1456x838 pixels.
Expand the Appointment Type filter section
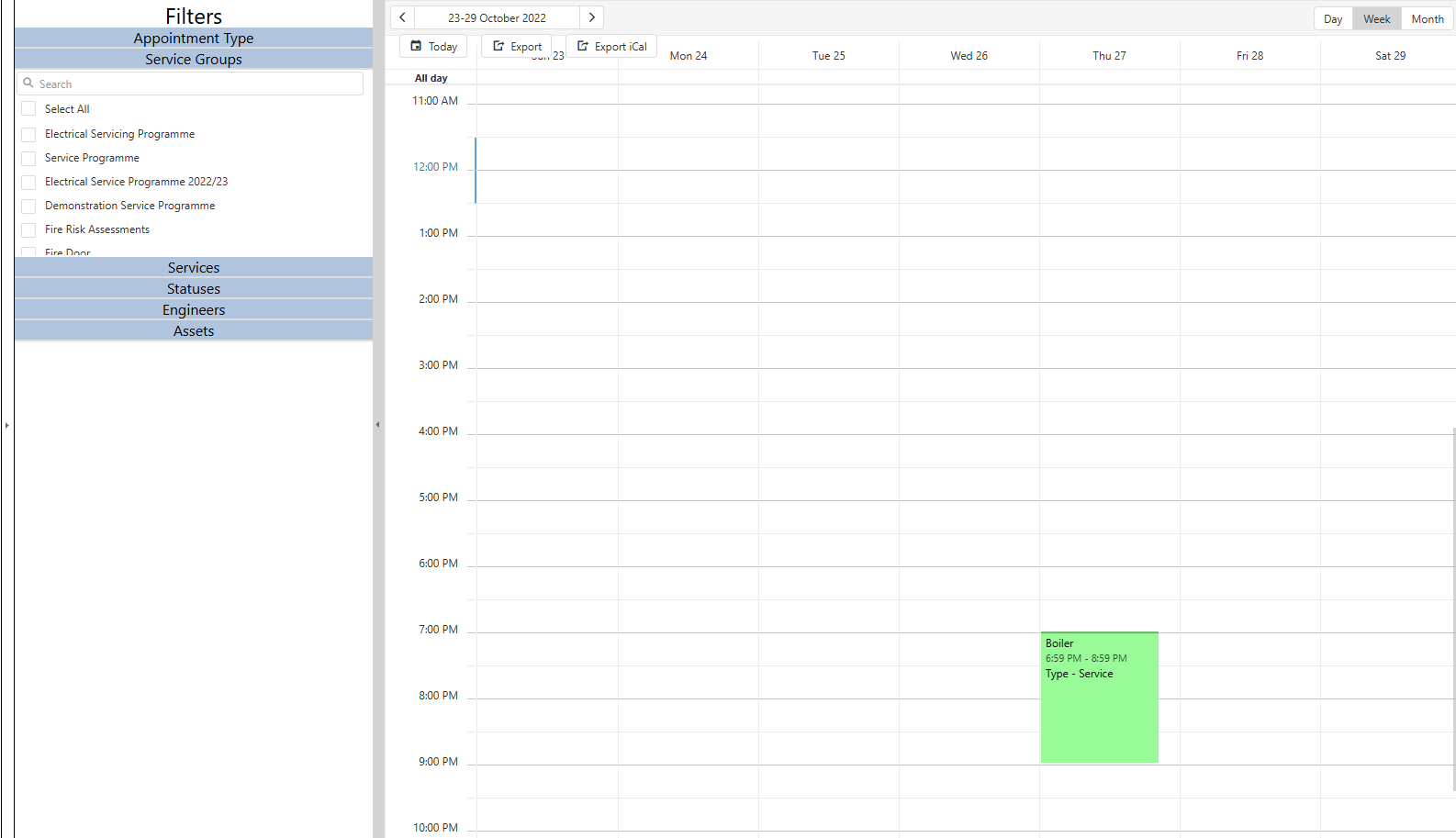pyautogui.click(x=194, y=38)
